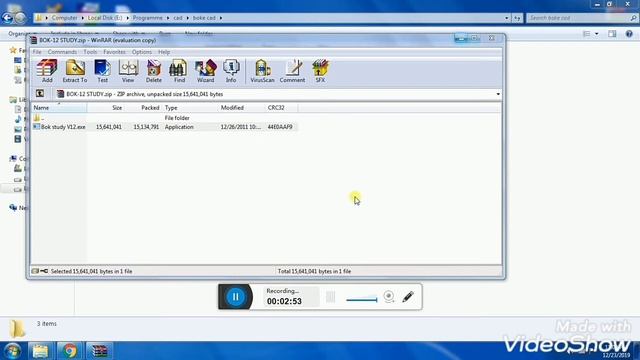Open the Tools menu
The height and width of the screenshot is (360, 640).
pos(90,52)
